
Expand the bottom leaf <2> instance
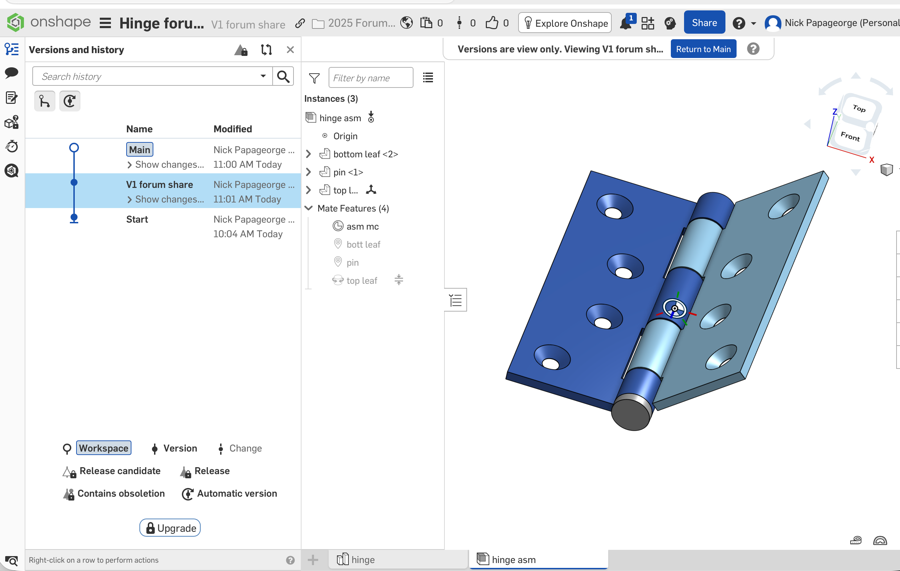click(x=309, y=154)
